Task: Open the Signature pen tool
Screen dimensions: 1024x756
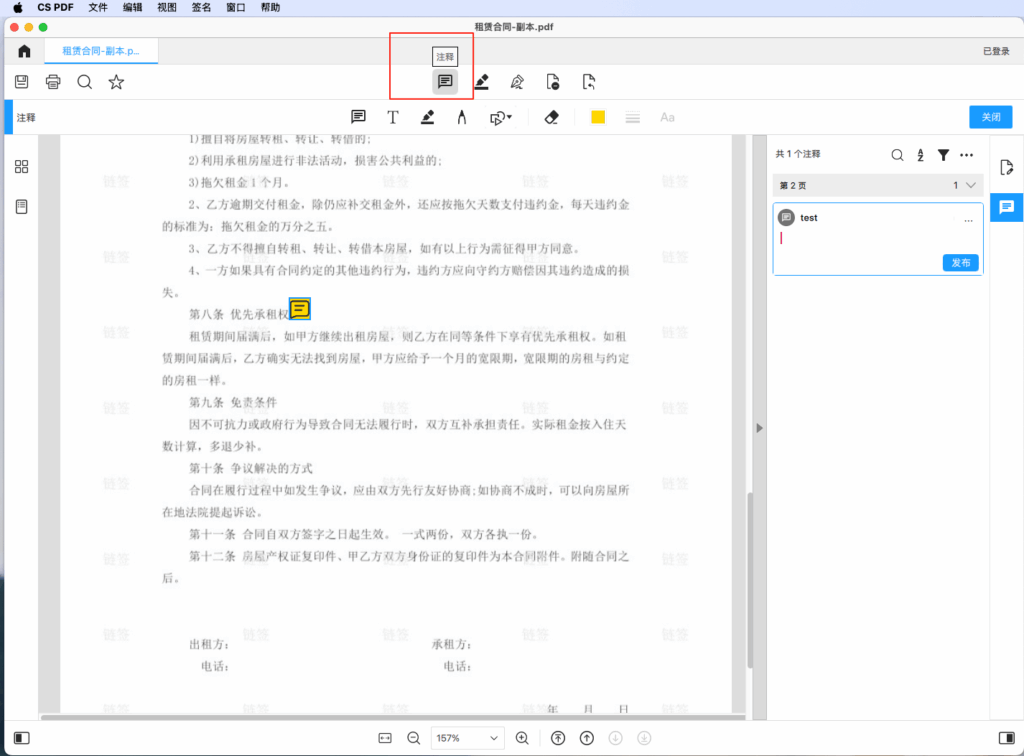Action: coord(517,82)
